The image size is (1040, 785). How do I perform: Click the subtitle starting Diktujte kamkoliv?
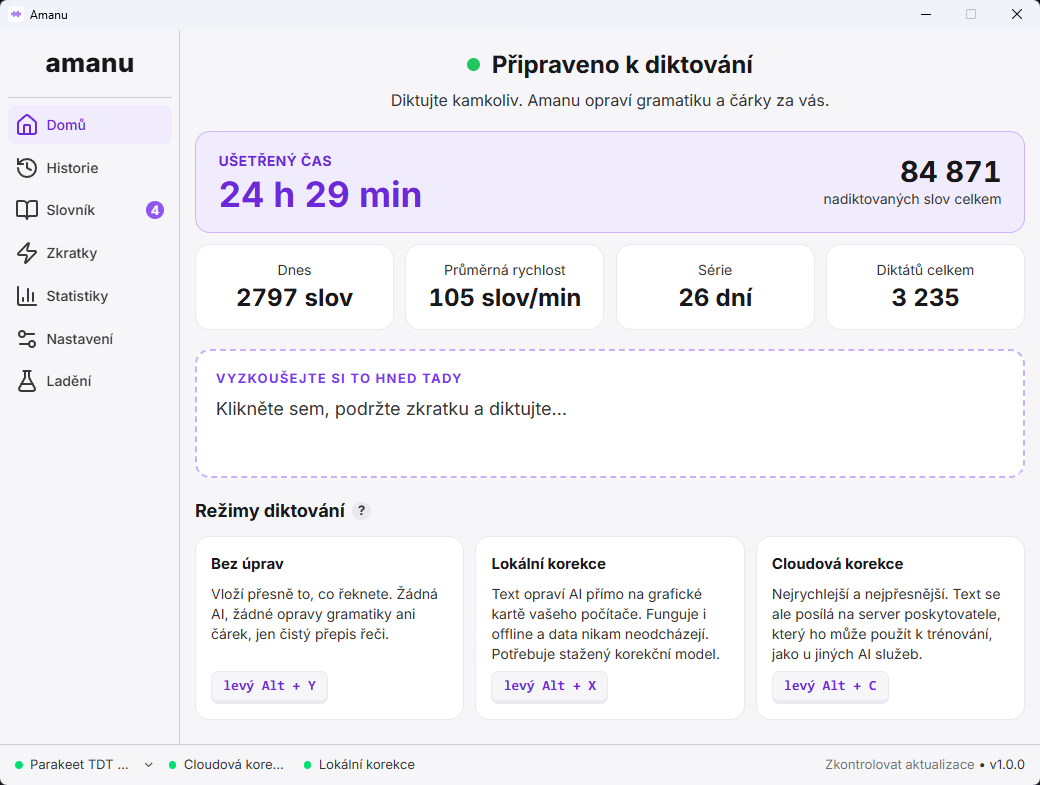(610, 101)
